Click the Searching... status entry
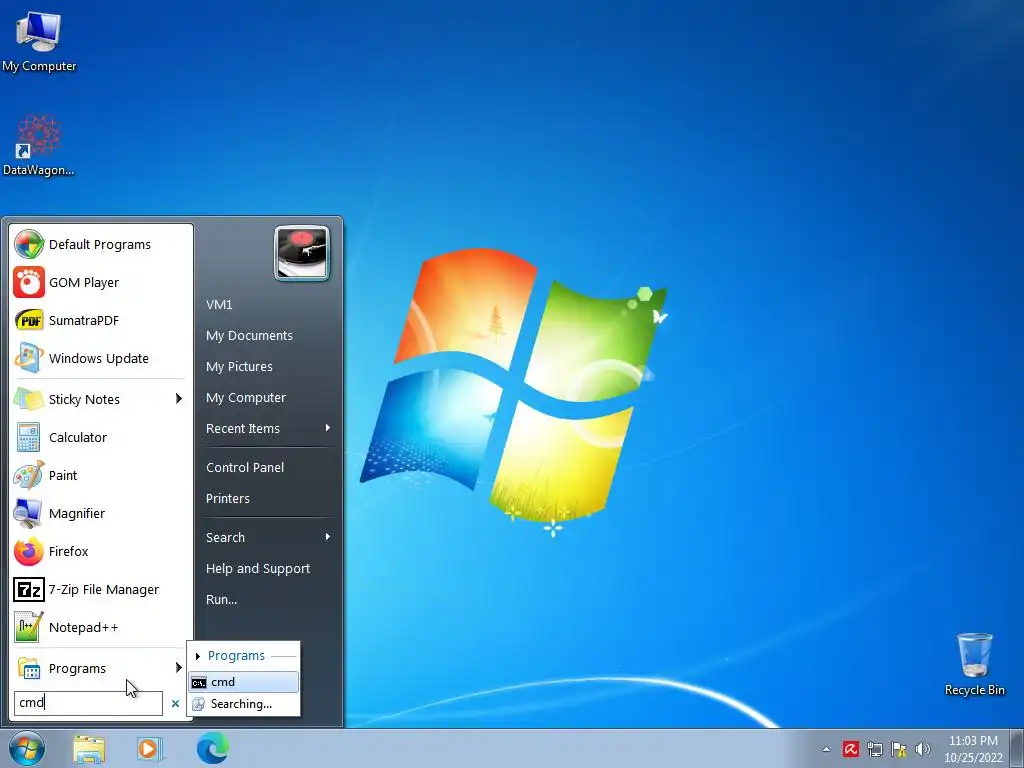The image size is (1024, 768). [x=244, y=704]
